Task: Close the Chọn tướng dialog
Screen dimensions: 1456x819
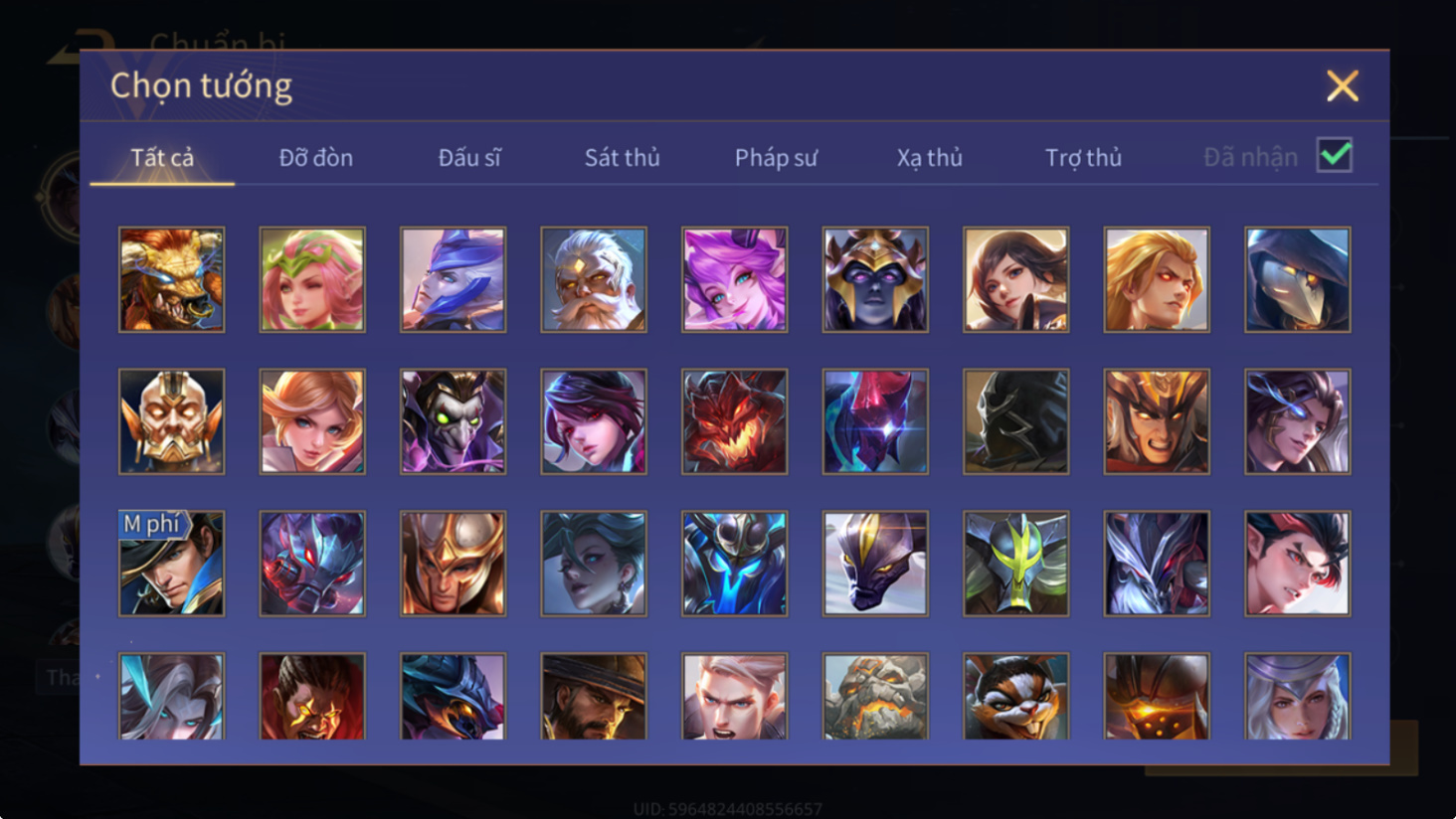Action: coord(1343,86)
